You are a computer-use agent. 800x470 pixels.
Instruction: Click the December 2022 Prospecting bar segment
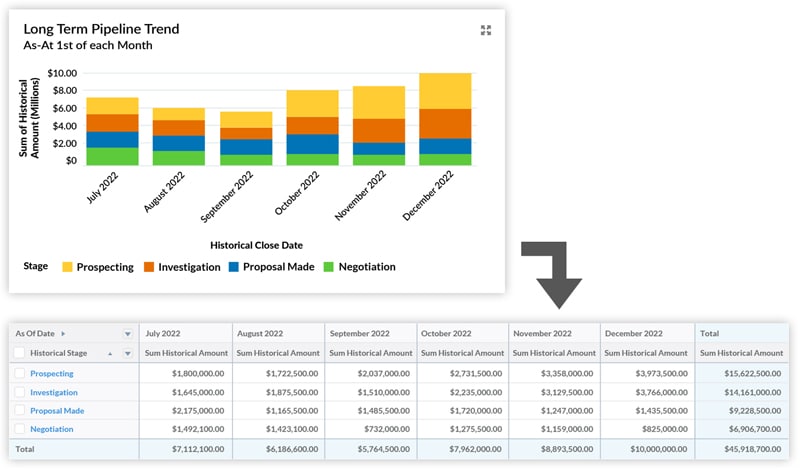(x=445, y=91)
